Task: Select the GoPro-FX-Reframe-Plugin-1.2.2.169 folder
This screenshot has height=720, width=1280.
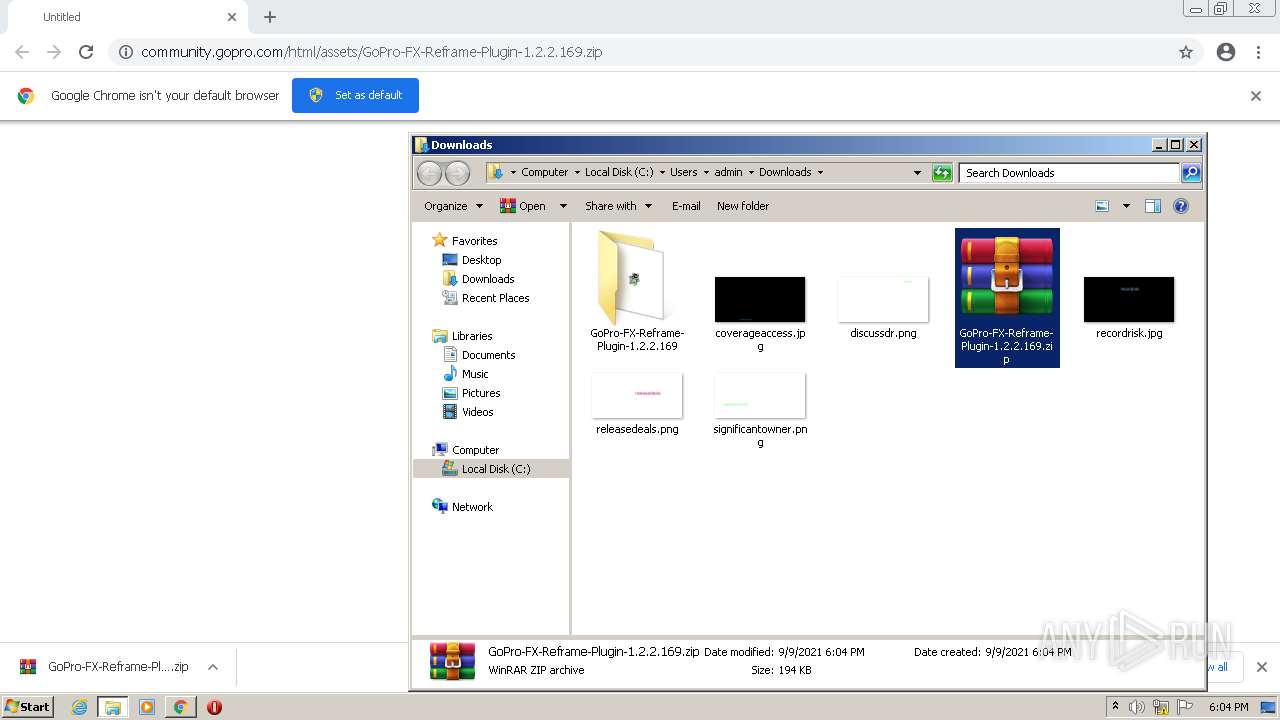Action: [637, 291]
